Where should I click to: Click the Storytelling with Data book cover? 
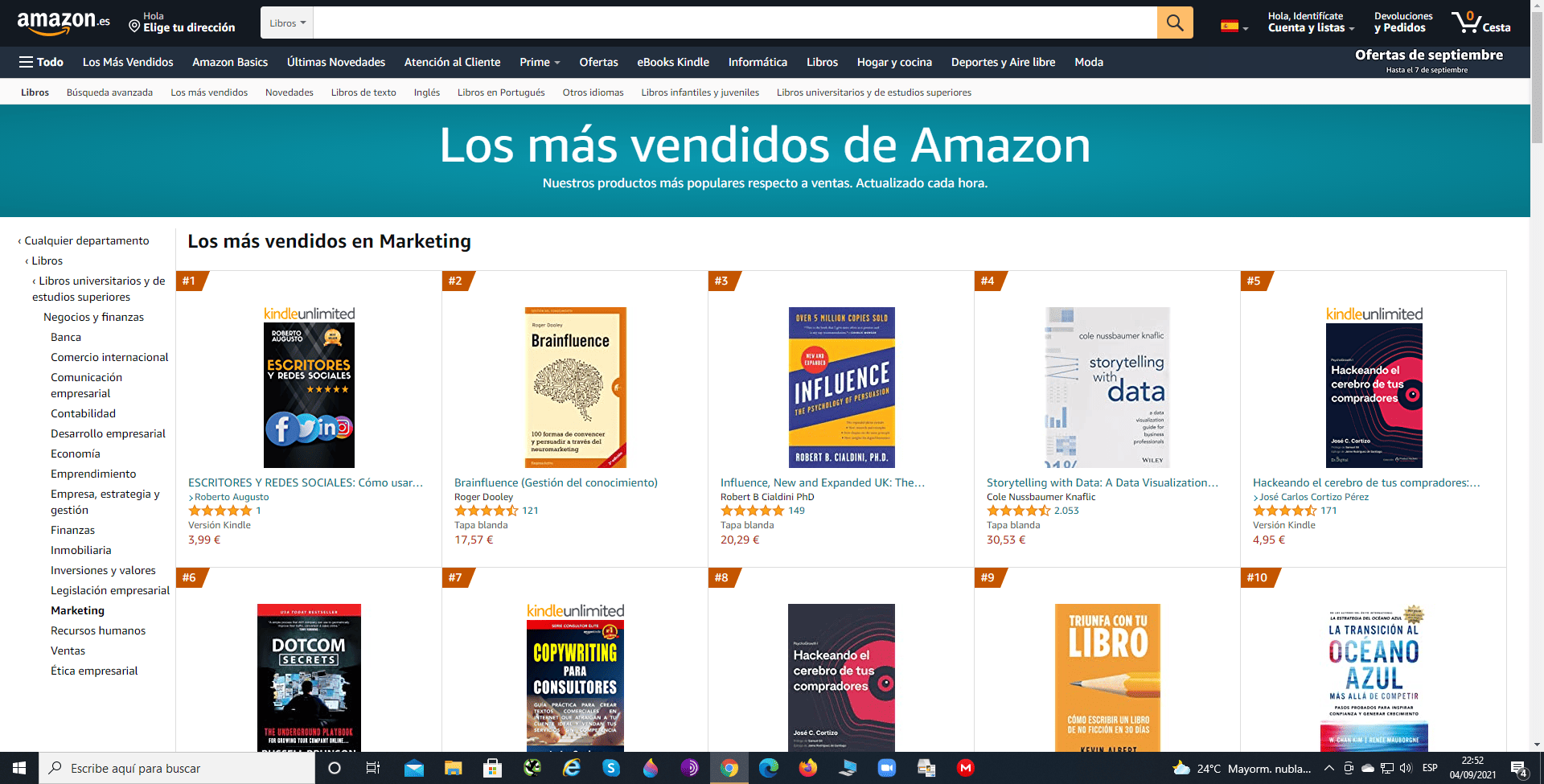pos(1107,388)
